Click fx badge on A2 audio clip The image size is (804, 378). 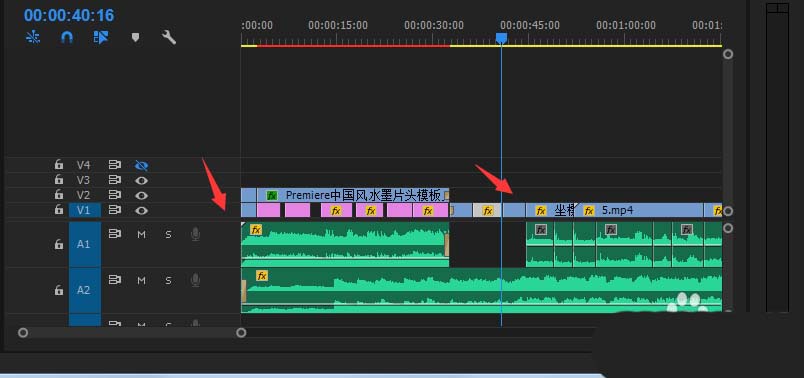click(x=262, y=276)
